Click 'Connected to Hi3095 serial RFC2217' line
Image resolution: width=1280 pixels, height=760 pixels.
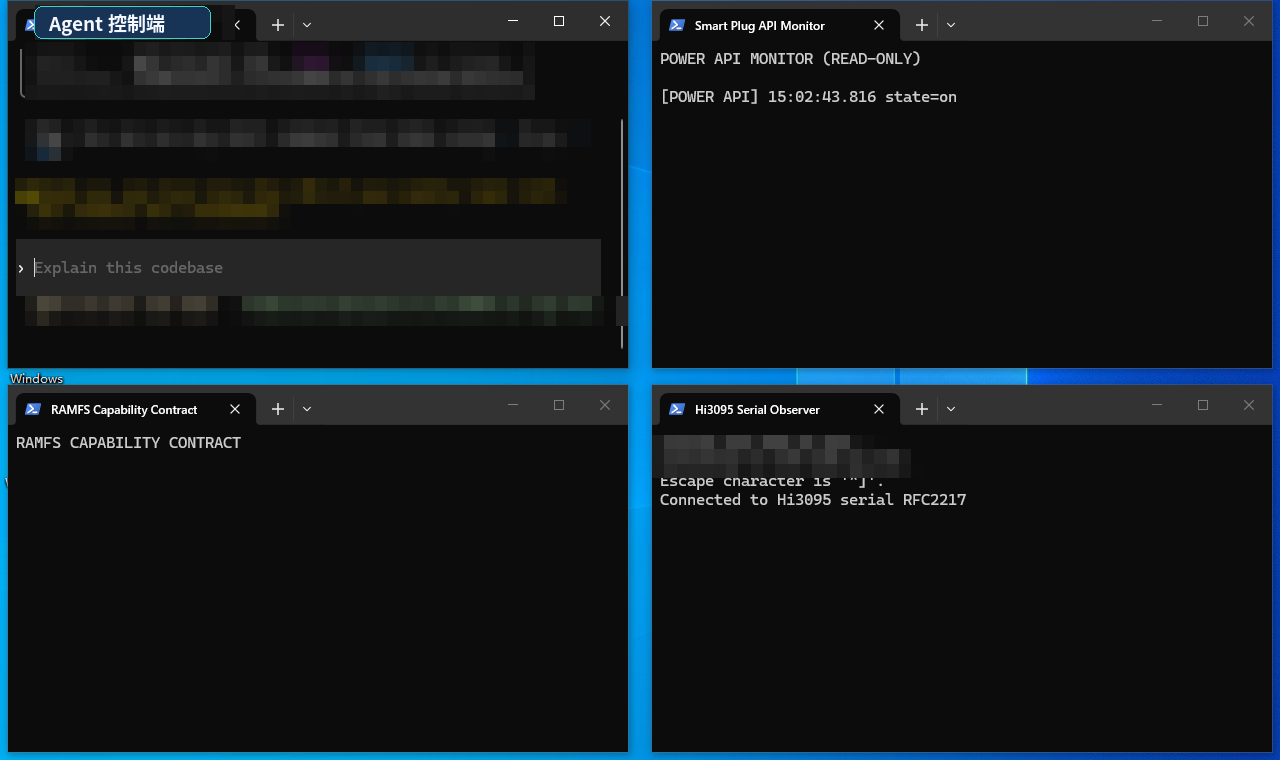813,500
